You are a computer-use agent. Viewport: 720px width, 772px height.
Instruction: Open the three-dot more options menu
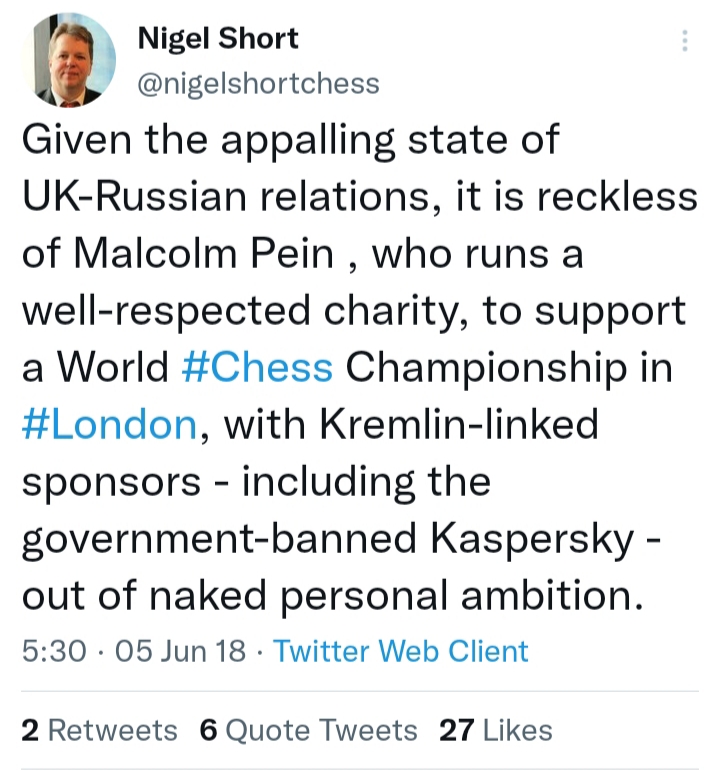click(685, 40)
